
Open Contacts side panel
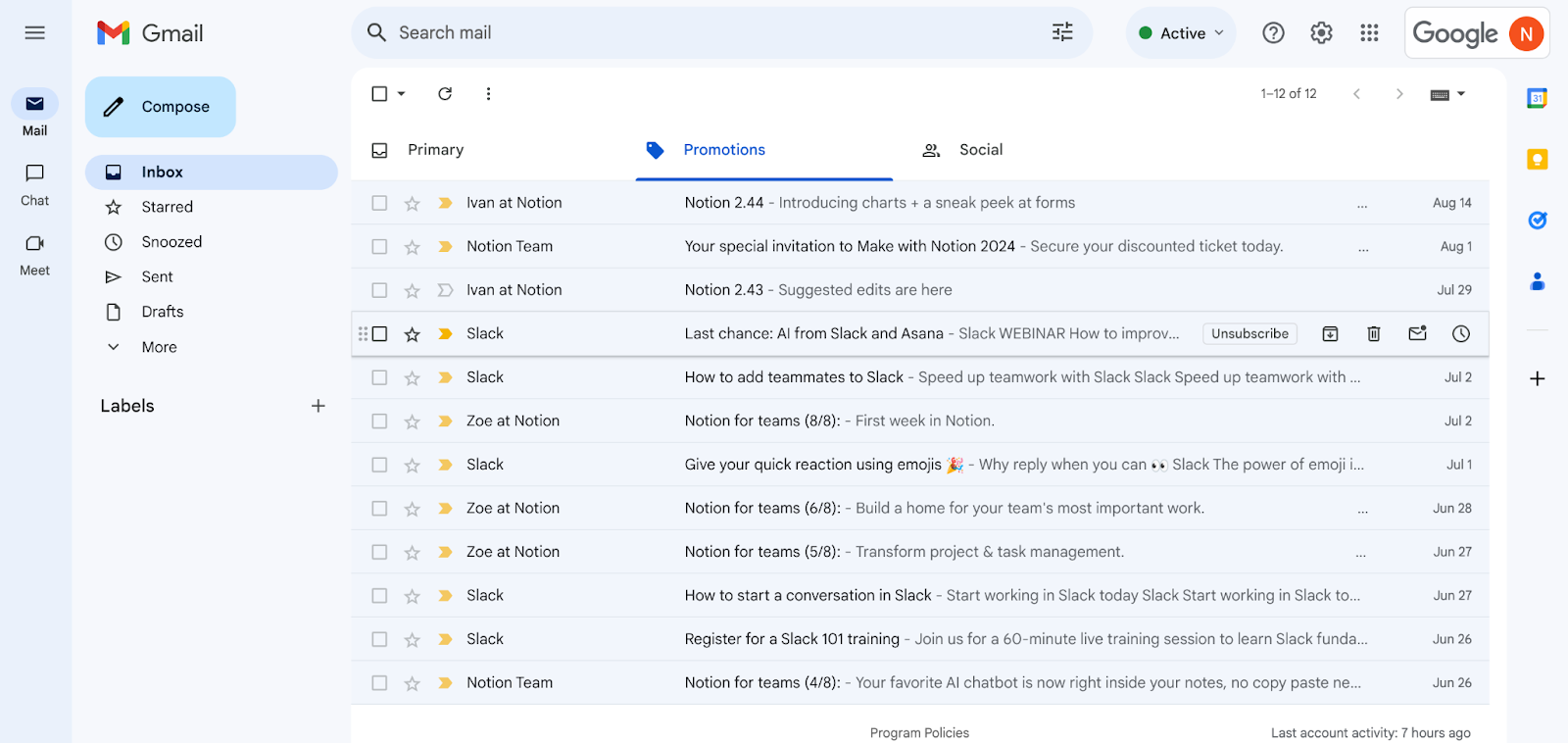coord(1537,282)
